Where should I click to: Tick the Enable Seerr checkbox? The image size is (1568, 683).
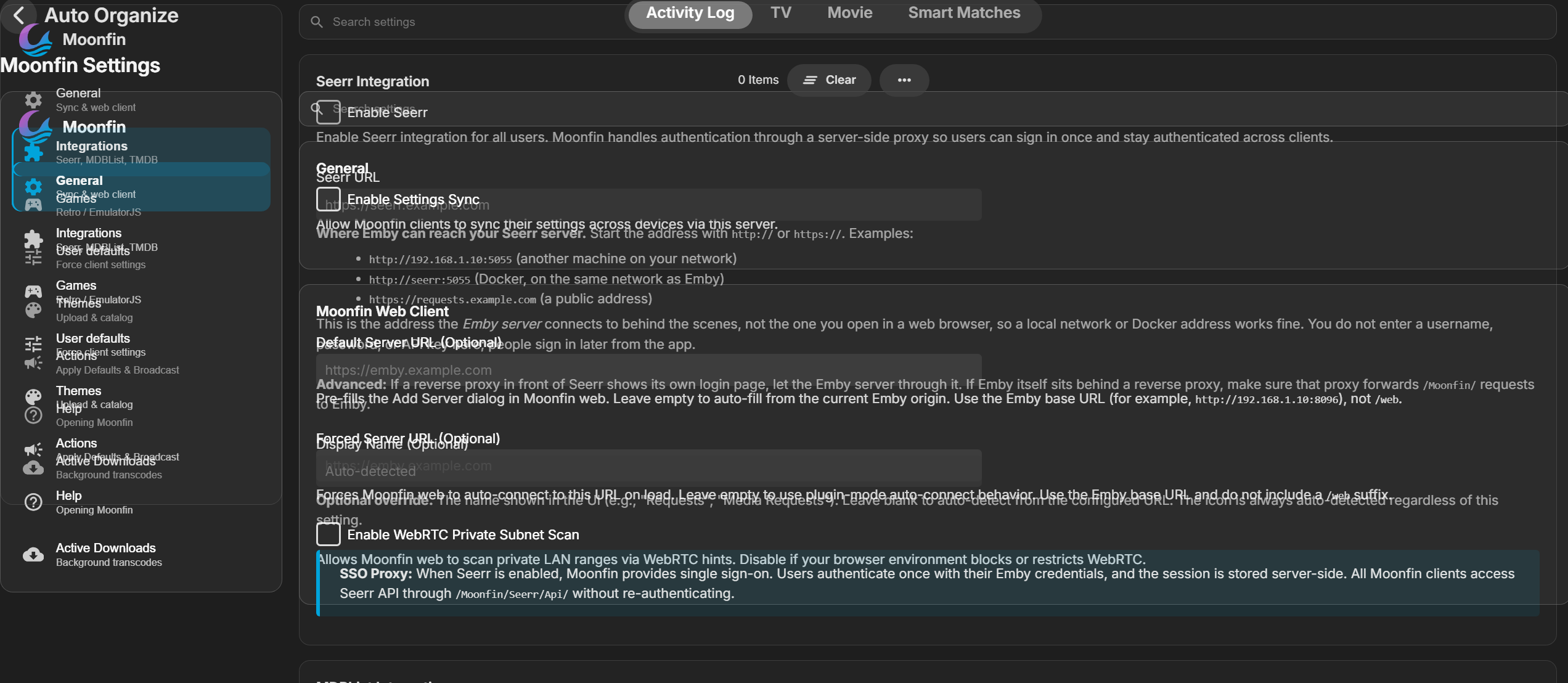point(329,112)
